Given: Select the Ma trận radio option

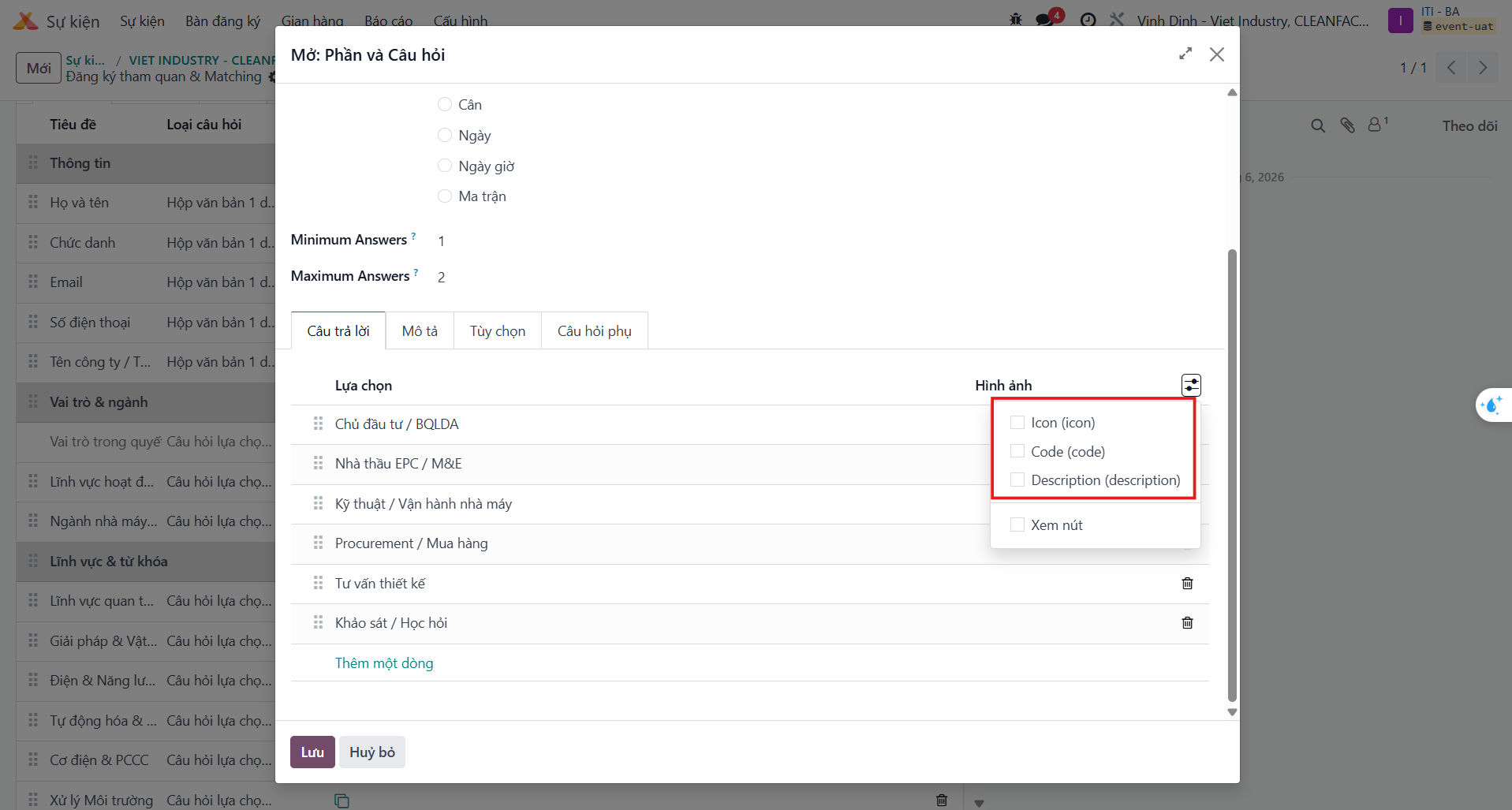Looking at the screenshot, I should pos(445,196).
